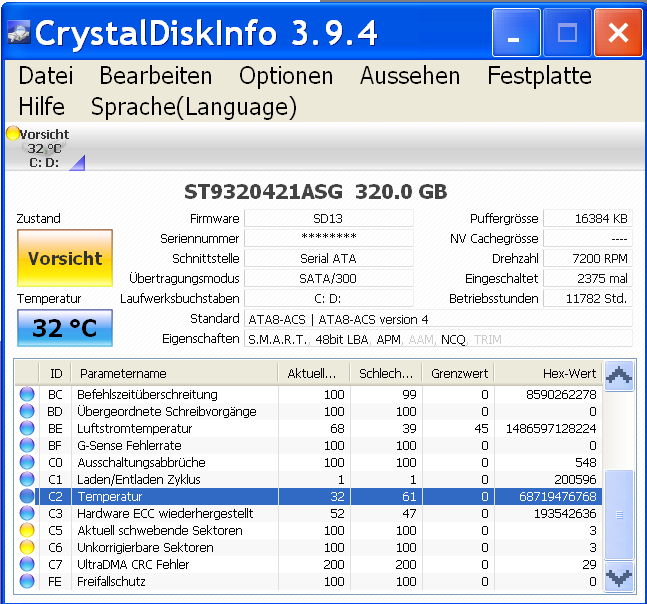
Task: Click the Standard field ATA8-ACS version 4
Action: pos(438,319)
